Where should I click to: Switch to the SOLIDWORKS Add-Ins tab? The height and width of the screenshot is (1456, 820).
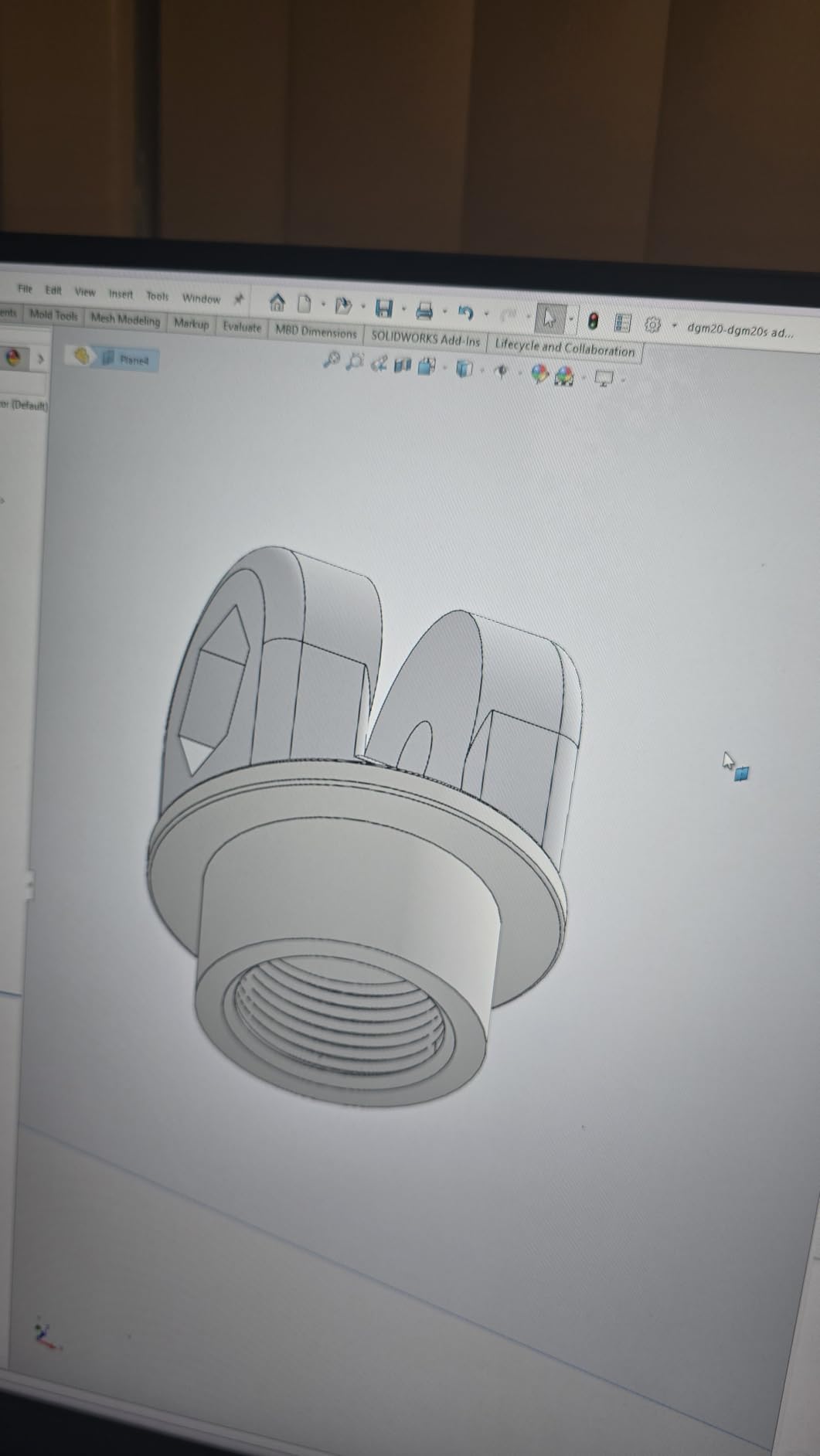pyautogui.click(x=426, y=338)
